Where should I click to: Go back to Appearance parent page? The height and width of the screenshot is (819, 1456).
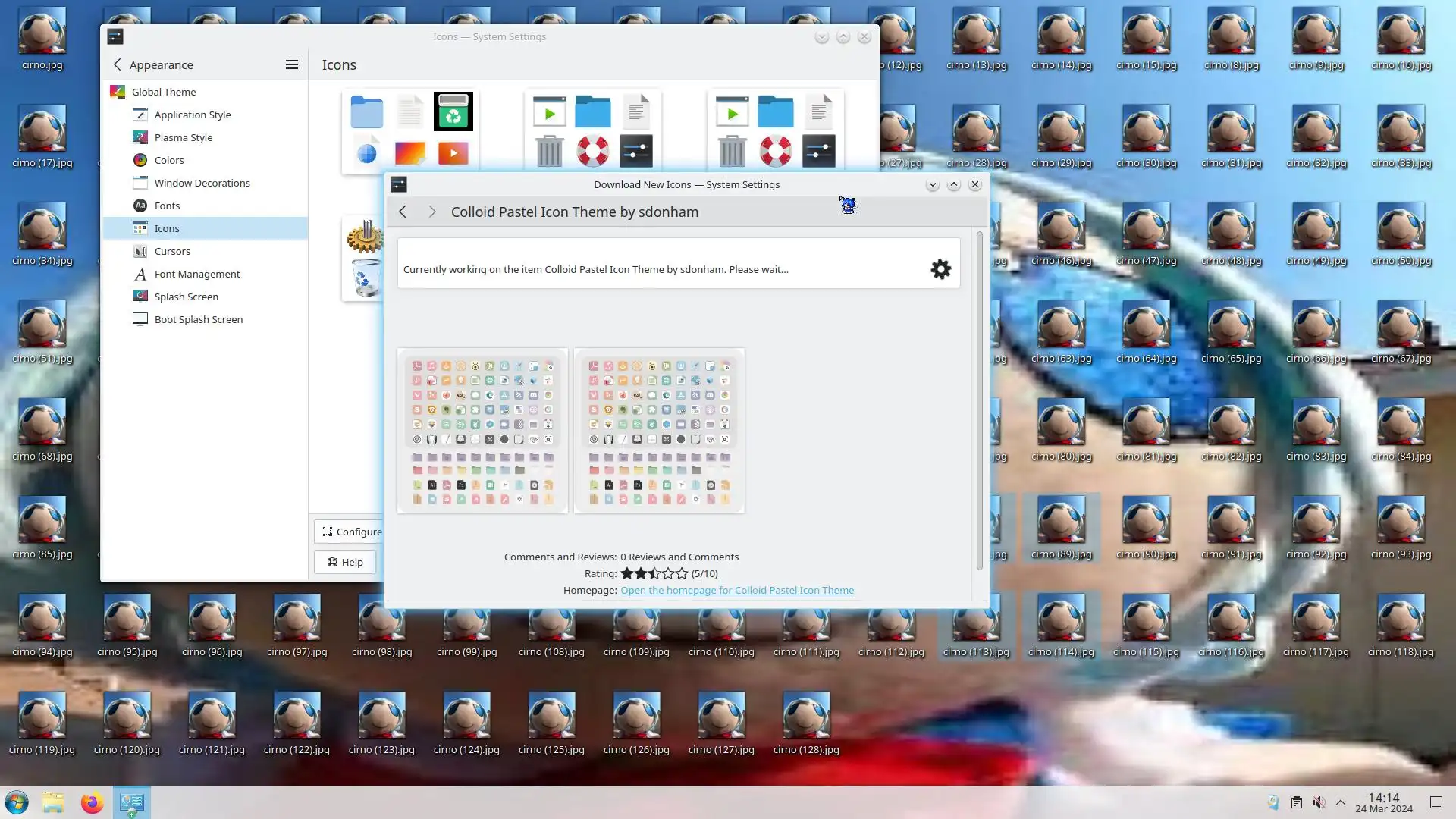[x=118, y=64]
